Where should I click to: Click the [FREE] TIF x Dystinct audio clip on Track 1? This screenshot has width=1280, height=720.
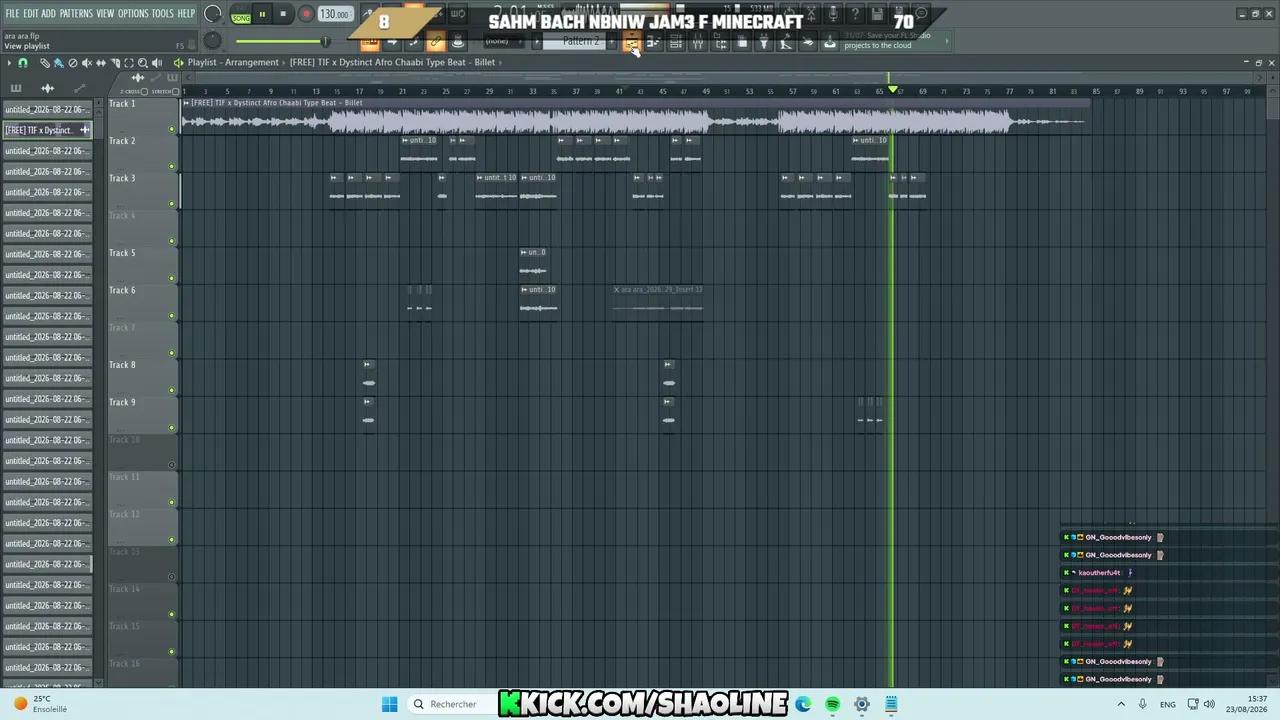pos(634,117)
